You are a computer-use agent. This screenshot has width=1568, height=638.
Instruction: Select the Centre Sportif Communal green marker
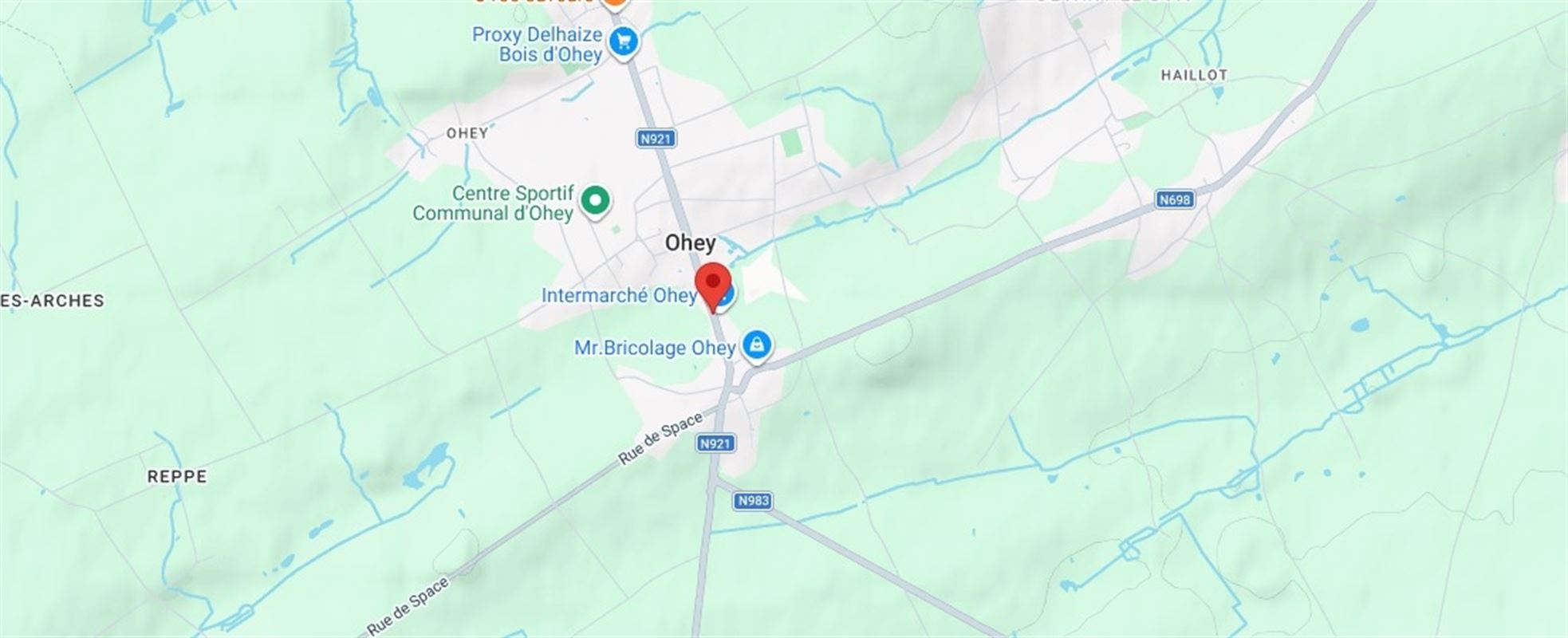tap(594, 200)
